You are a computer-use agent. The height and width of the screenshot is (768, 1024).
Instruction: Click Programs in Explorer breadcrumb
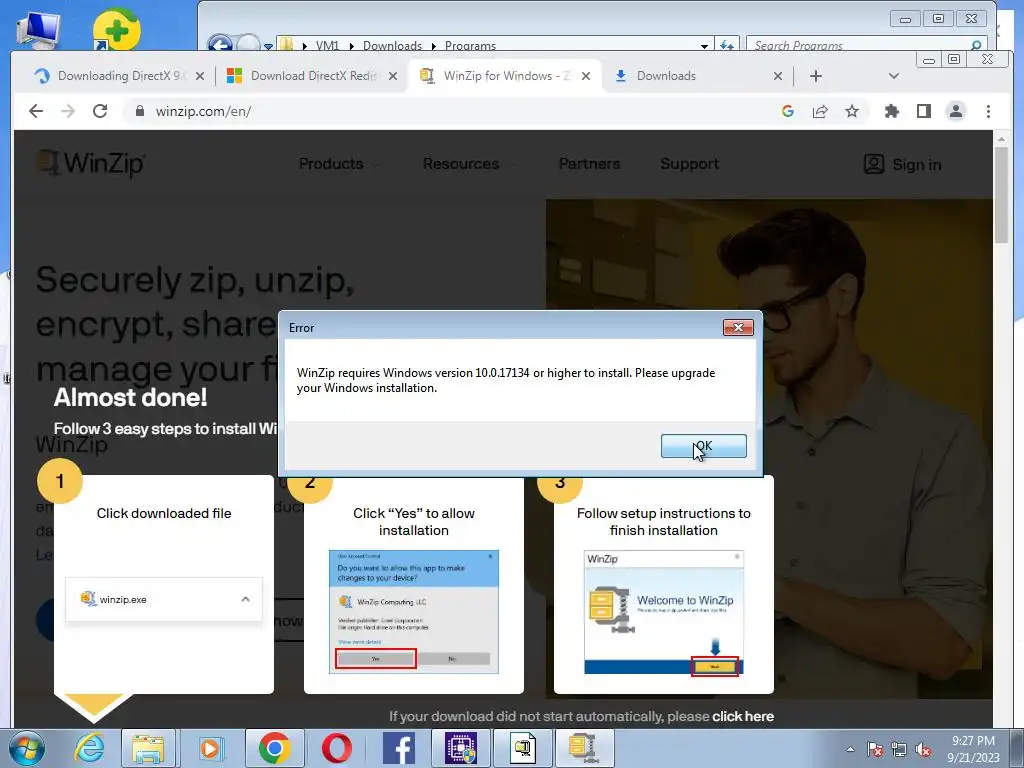click(470, 46)
